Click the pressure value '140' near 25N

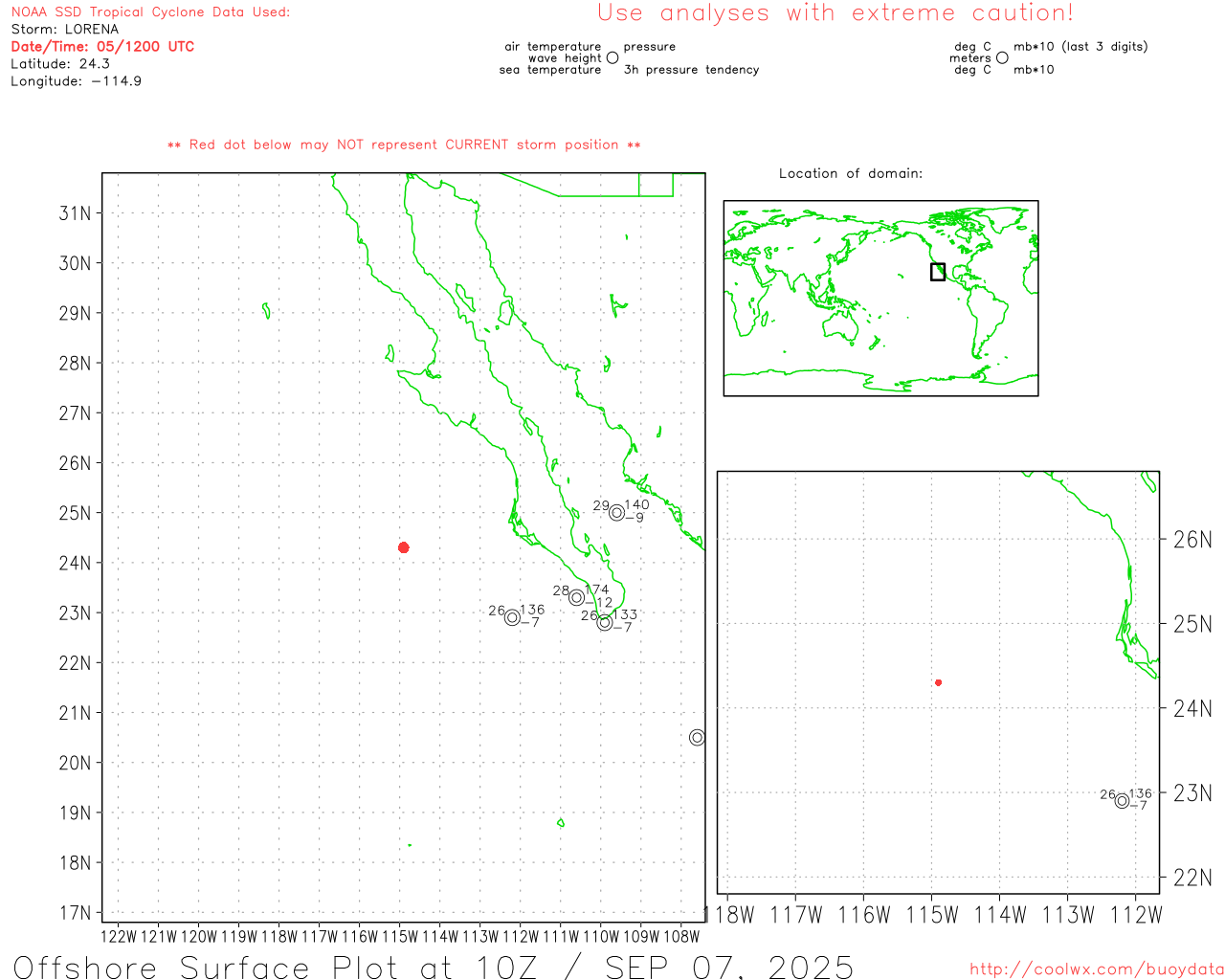coord(637,505)
